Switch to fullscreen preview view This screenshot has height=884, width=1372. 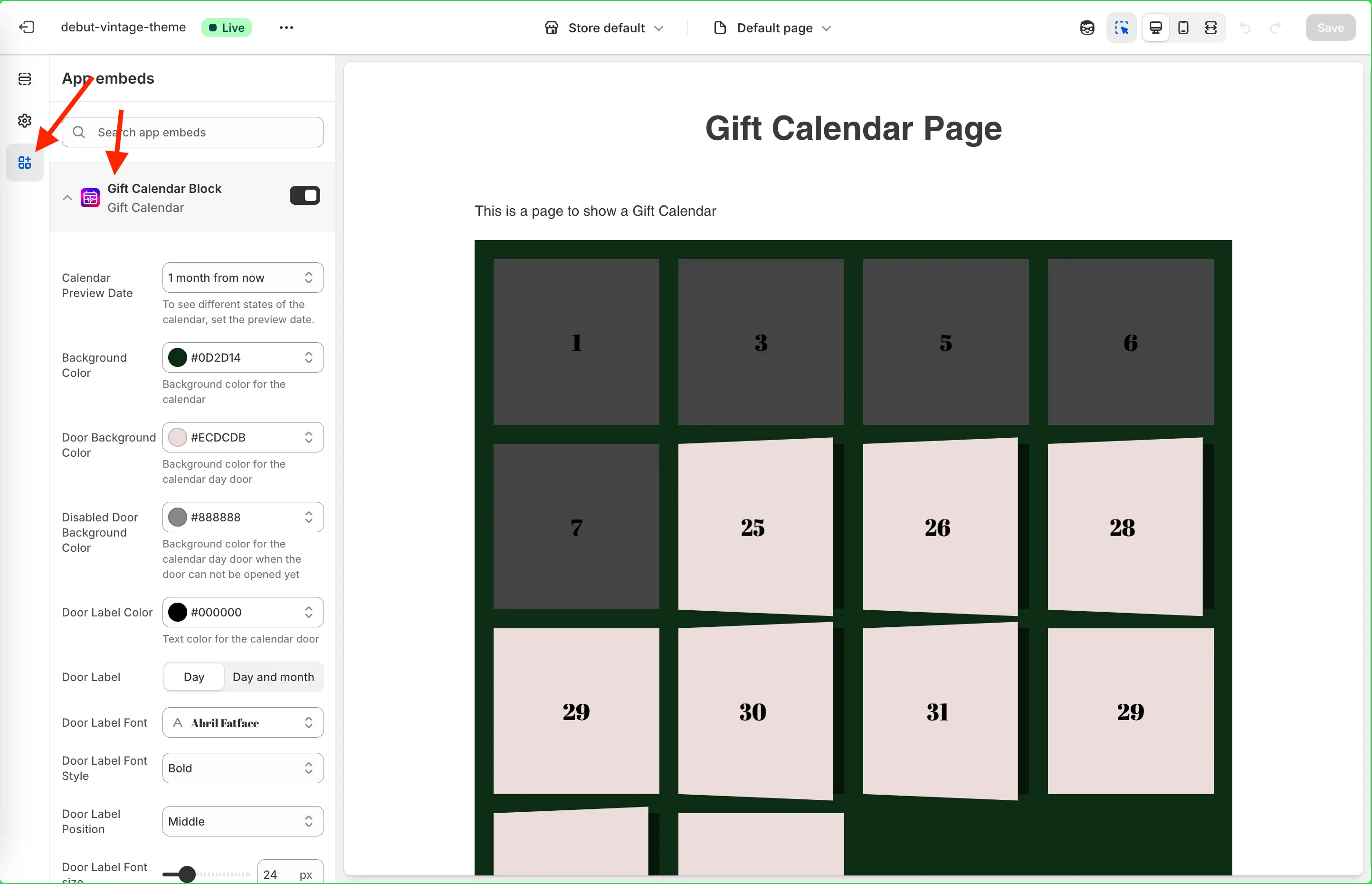point(1211,28)
